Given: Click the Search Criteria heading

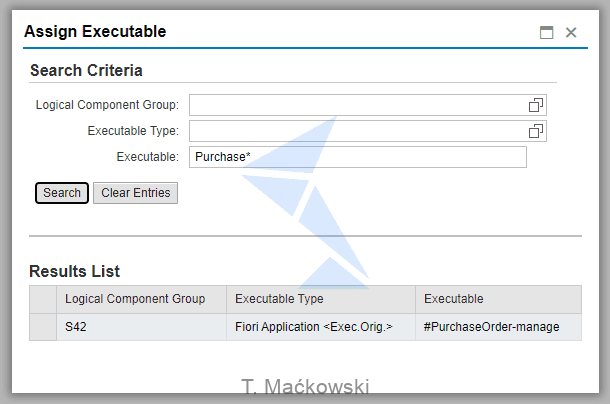Looking at the screenshot, I should click(x=86, y=70).
